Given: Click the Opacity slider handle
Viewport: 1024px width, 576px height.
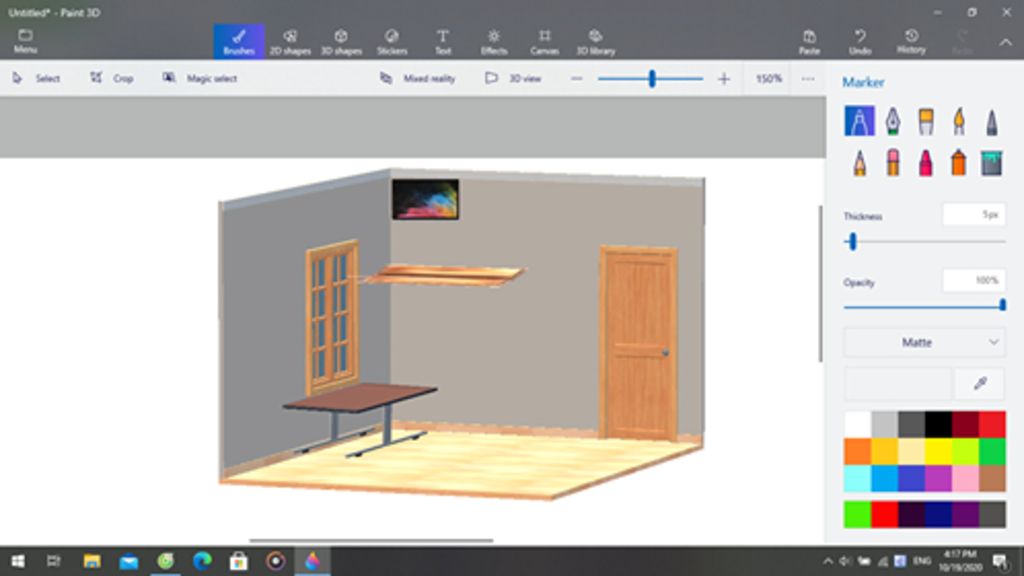Looking at the screenshot, I should pyautogui.click(x=1002, y=306).
